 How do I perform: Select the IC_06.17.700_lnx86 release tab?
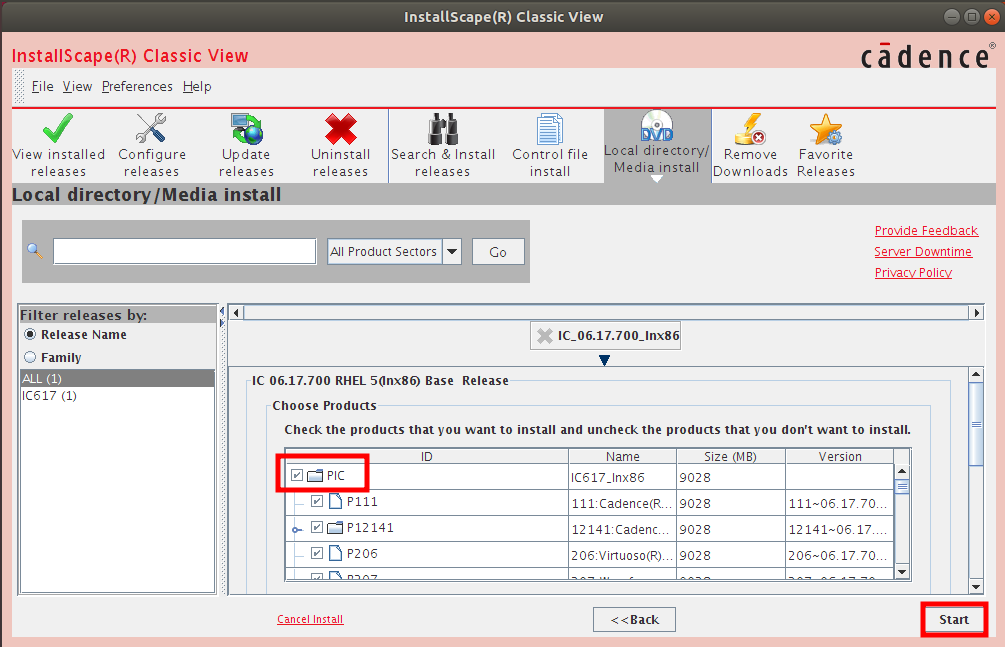[x=606, y=335]
